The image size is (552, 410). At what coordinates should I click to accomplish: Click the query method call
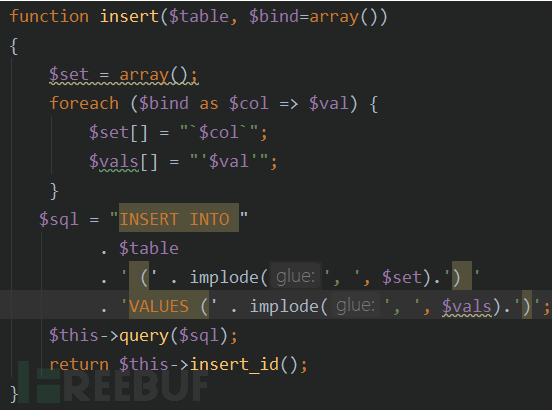coord(144,335)
